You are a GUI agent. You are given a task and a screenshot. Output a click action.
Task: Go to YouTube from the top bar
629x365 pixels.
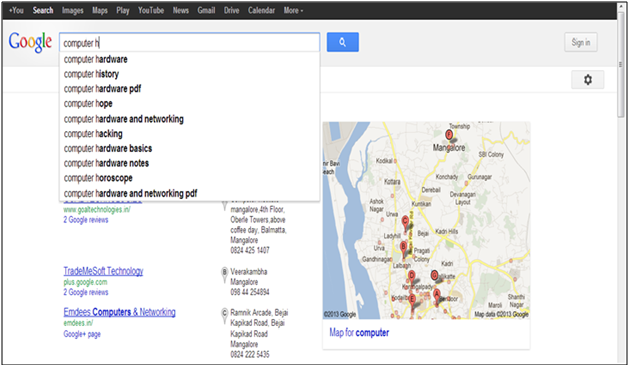151,10
